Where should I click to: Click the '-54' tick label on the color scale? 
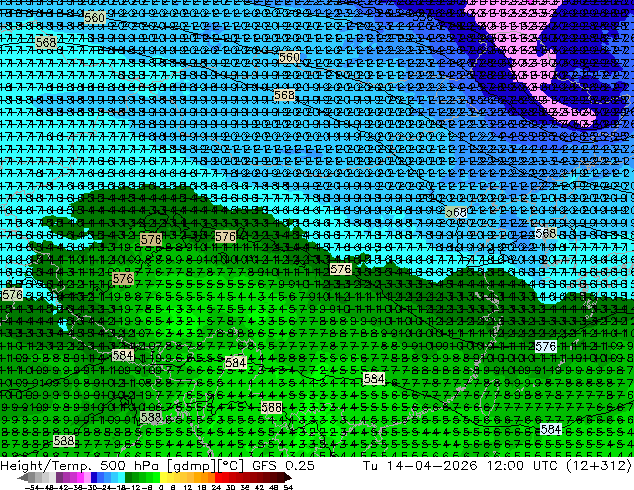[32, 487]
